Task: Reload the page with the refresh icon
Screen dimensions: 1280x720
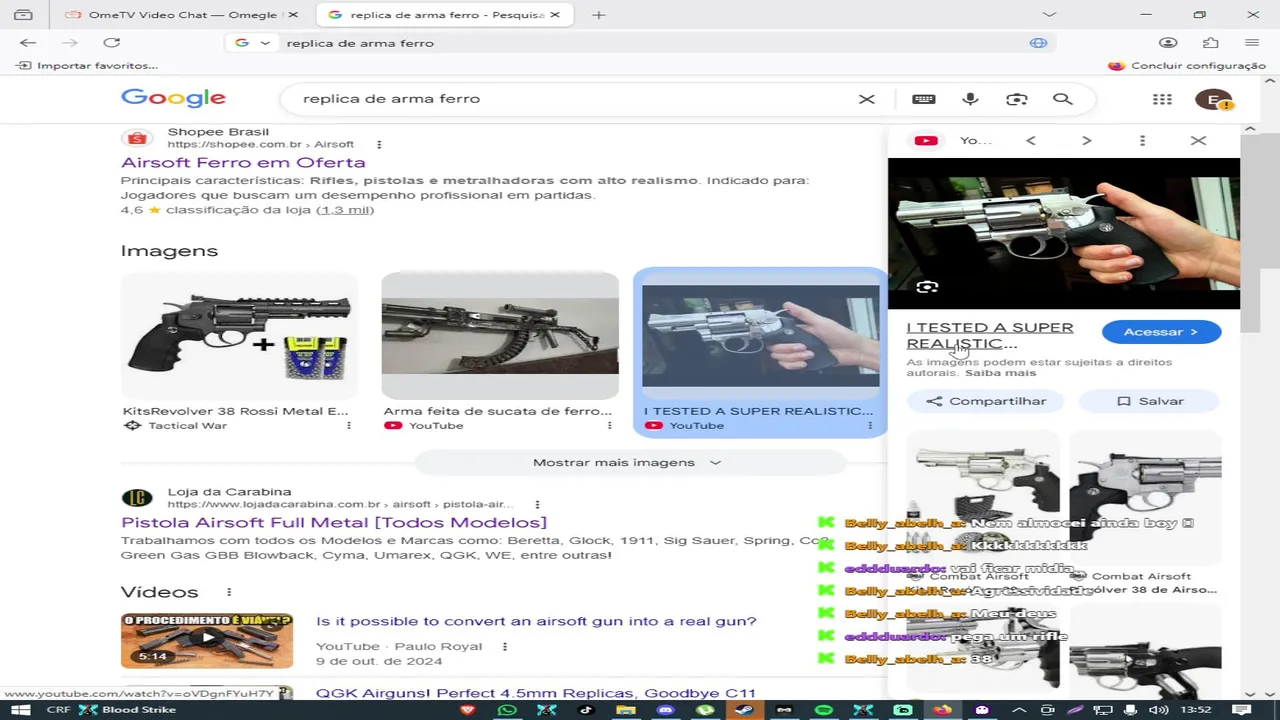Action: pos(112,43)
